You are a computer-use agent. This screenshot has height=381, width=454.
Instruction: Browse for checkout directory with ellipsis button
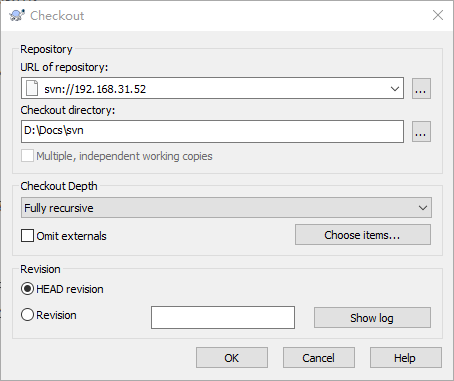click(421, 132)
